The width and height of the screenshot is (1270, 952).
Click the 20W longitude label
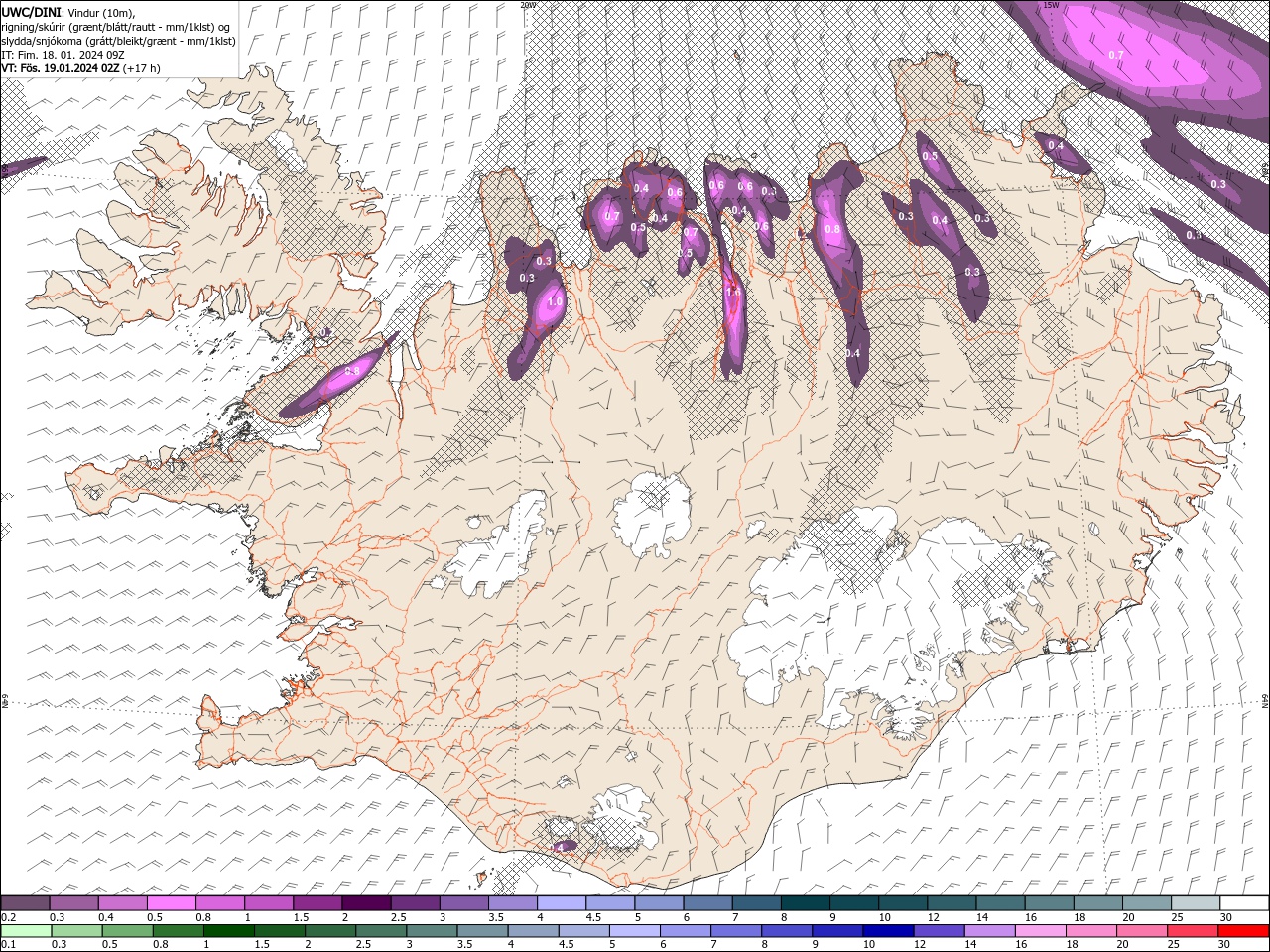pos(528,5)
